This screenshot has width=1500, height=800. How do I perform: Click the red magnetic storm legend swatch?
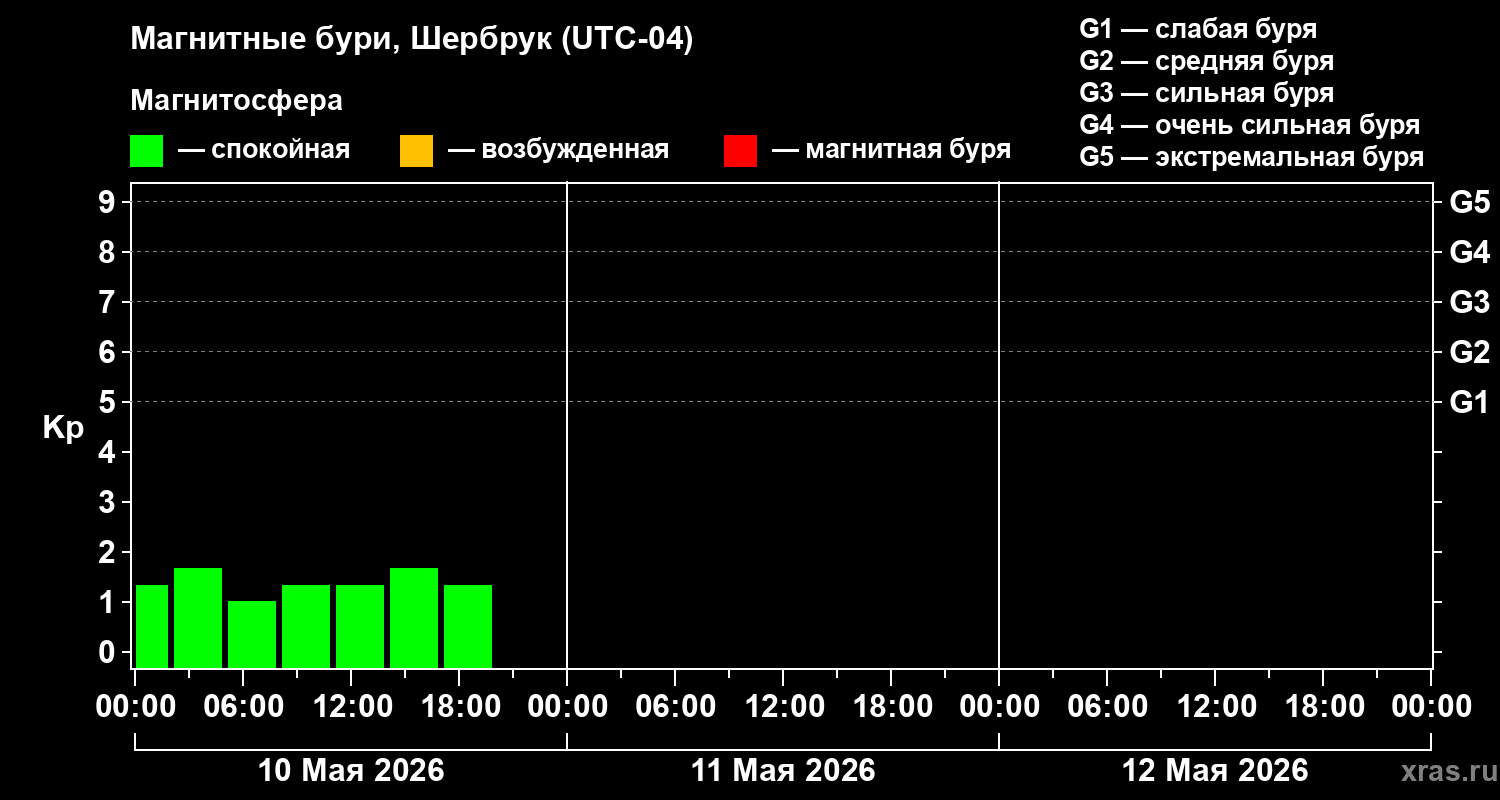740,151
